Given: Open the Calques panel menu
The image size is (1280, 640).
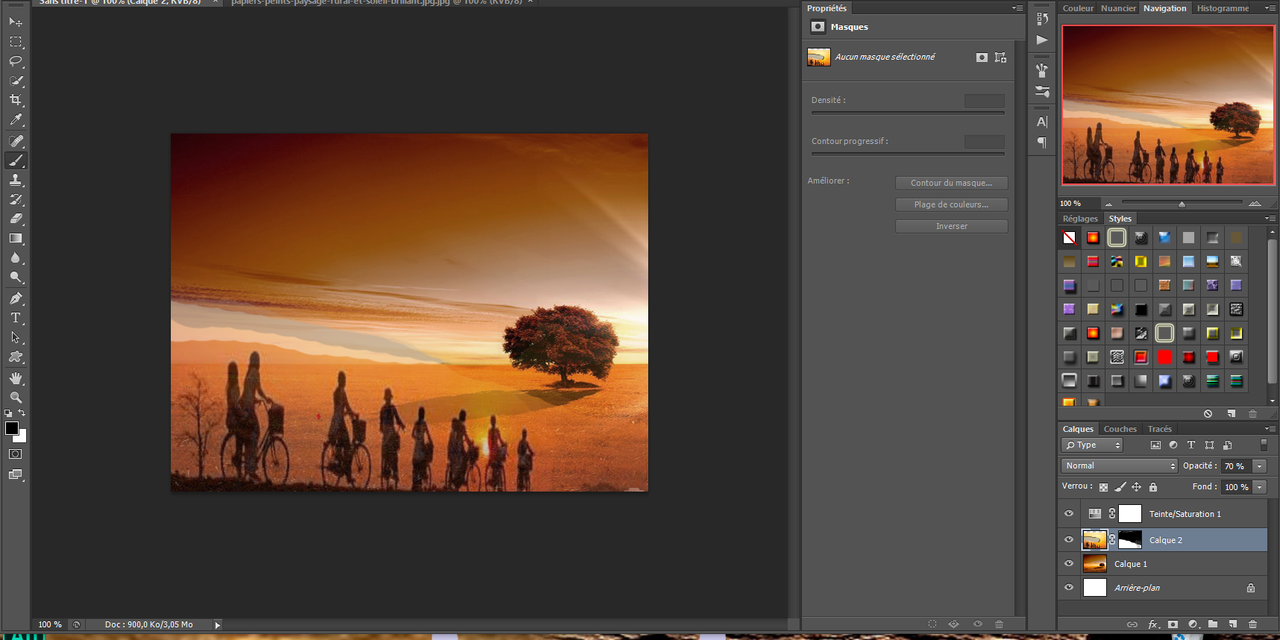Looking at the screenshot, I should click(1270, 429).
